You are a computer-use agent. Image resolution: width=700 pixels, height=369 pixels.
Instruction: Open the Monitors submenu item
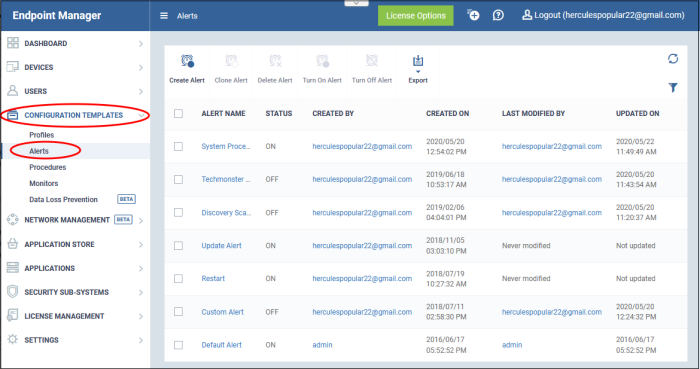coord(44,183)
